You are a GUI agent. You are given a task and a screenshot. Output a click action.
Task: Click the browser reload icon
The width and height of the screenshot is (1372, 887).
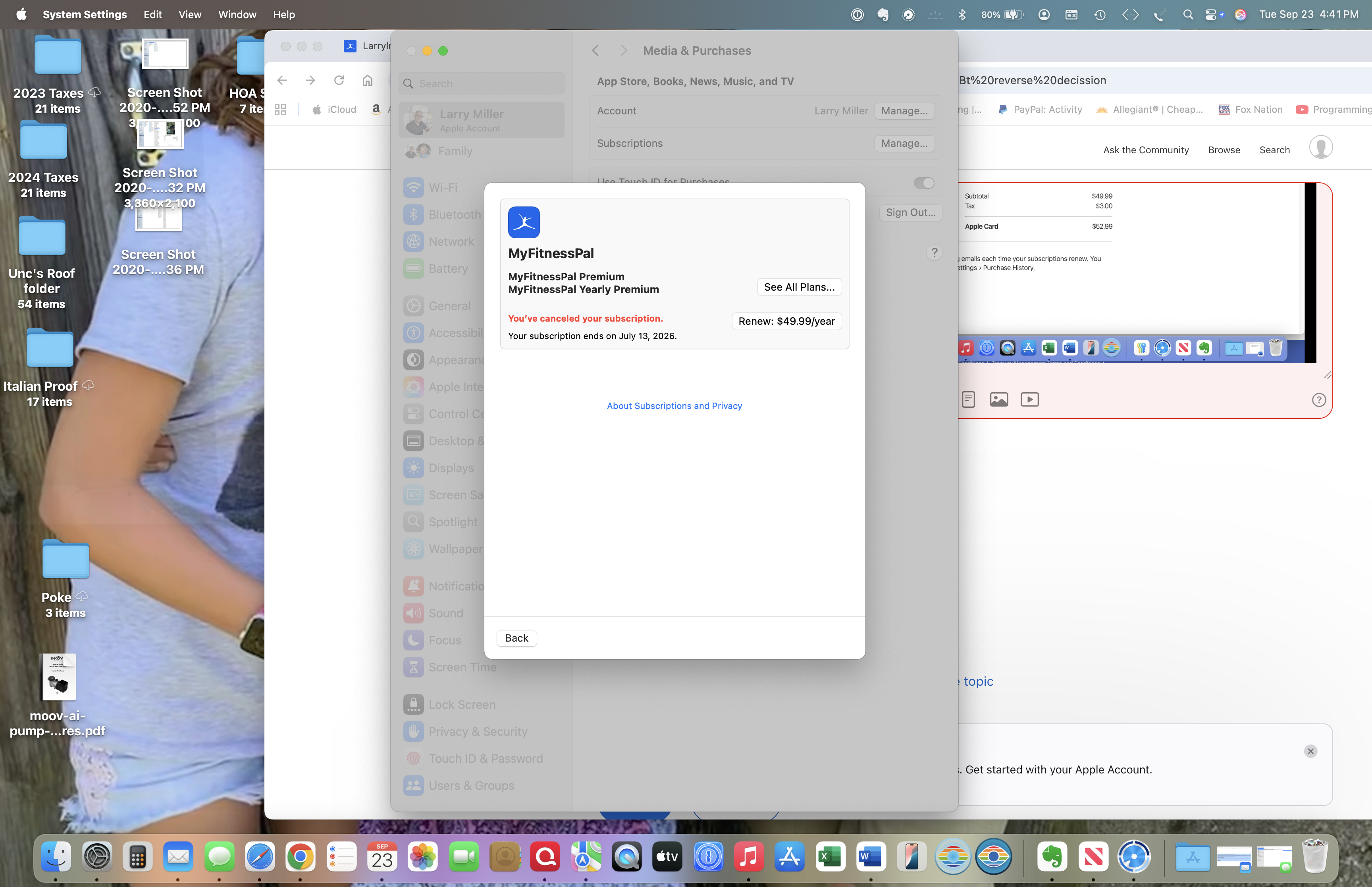click(x=339, y=80)
